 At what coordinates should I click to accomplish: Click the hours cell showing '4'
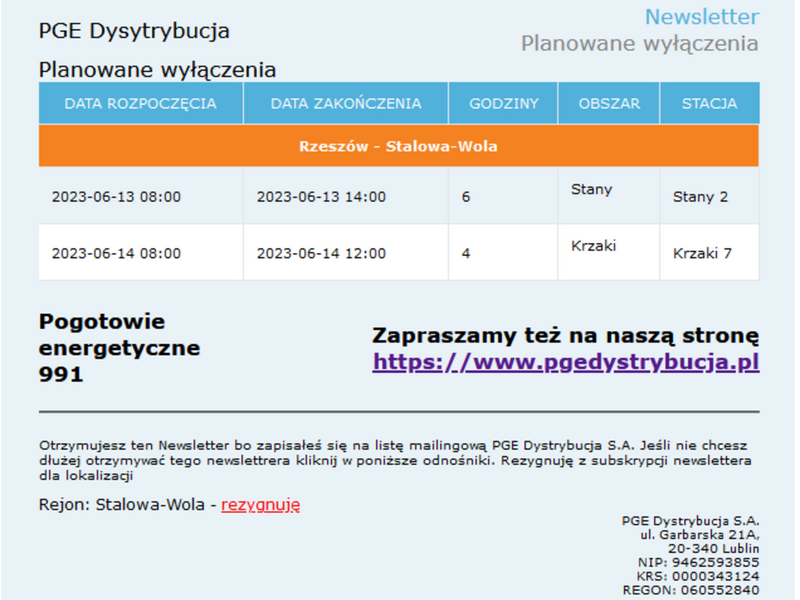(x=504, y=253)
